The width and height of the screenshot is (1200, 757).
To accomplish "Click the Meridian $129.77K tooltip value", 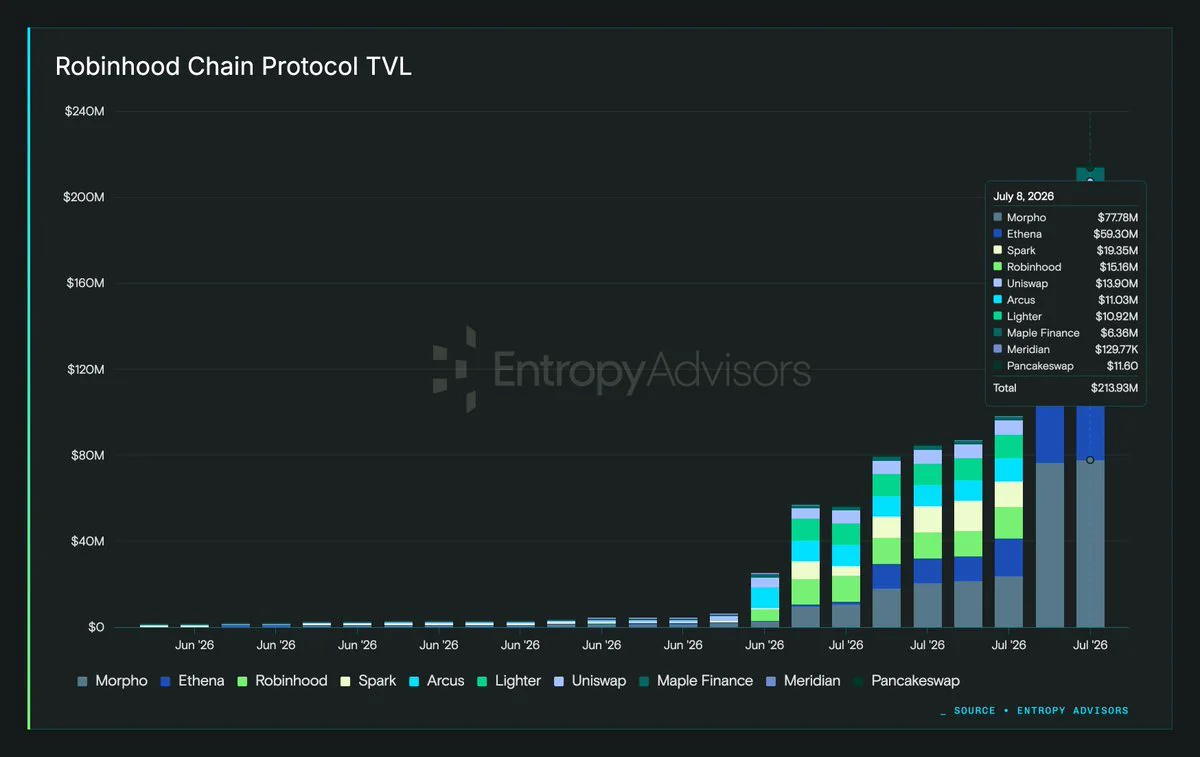I will coord(1115,350).
